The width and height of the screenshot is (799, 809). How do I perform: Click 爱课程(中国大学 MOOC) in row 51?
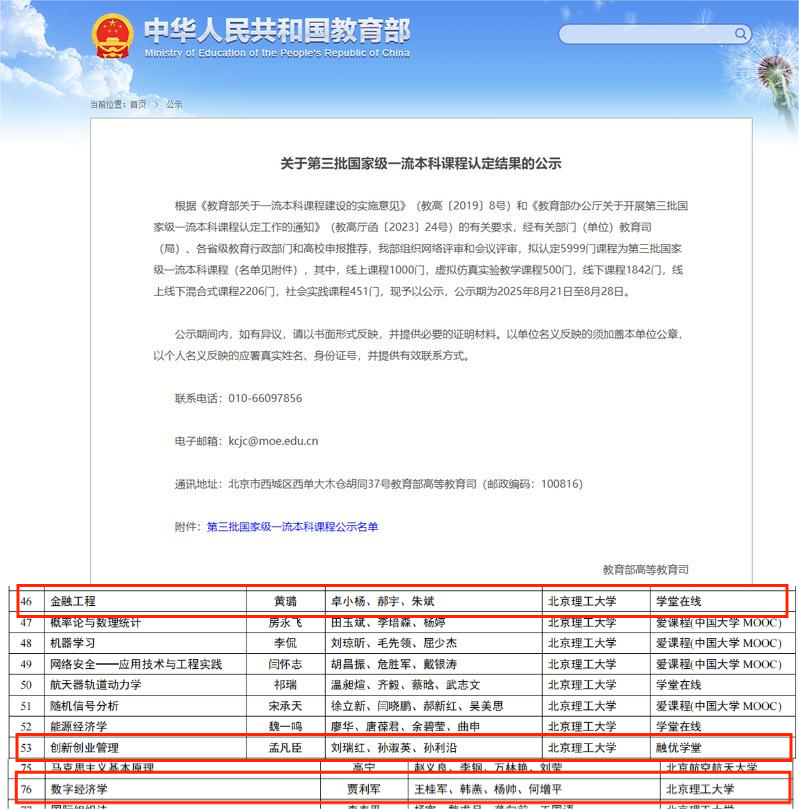(x=719, y=706)
